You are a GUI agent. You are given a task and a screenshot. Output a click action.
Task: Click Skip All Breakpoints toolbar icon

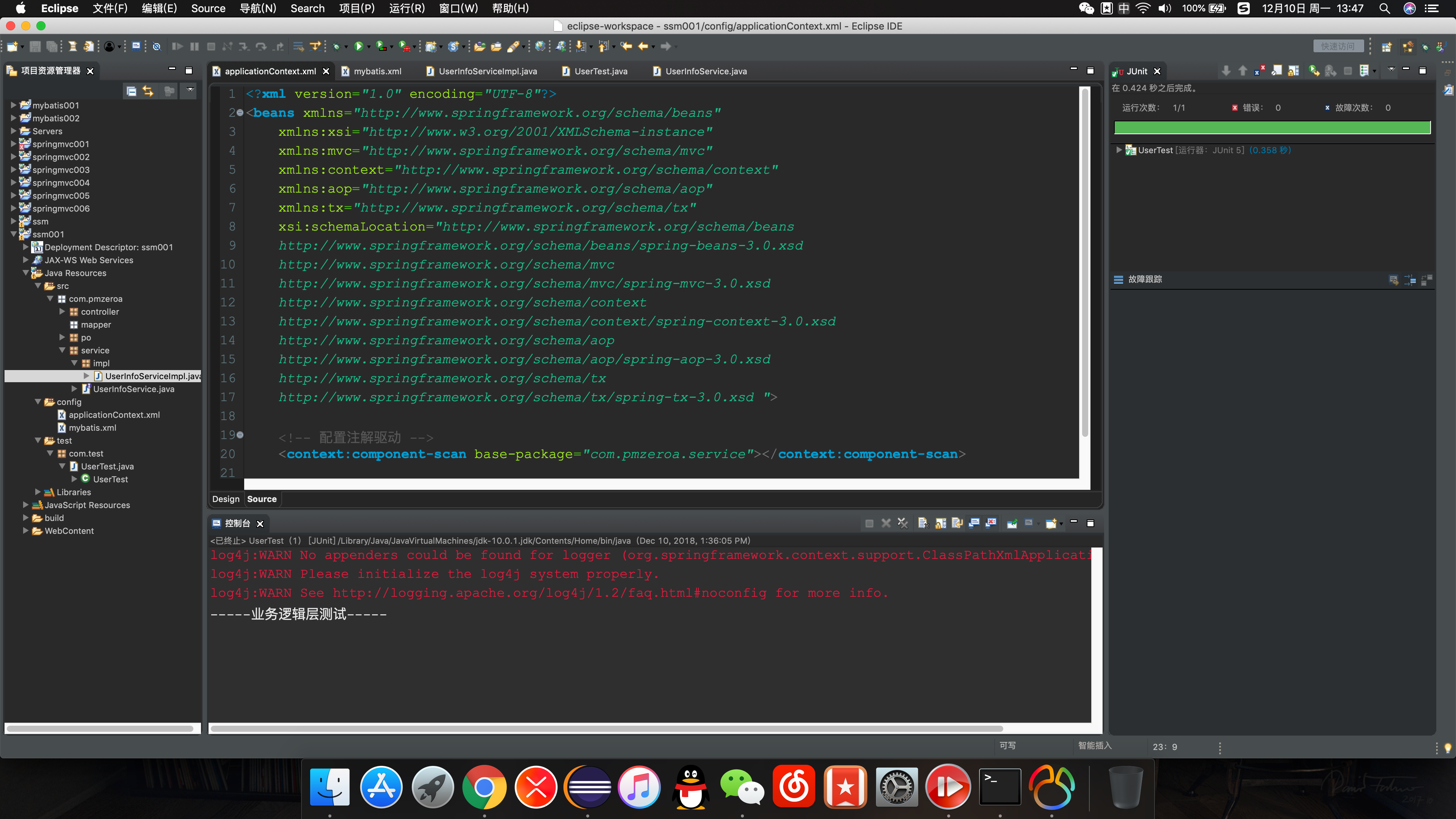pos(157,46)
